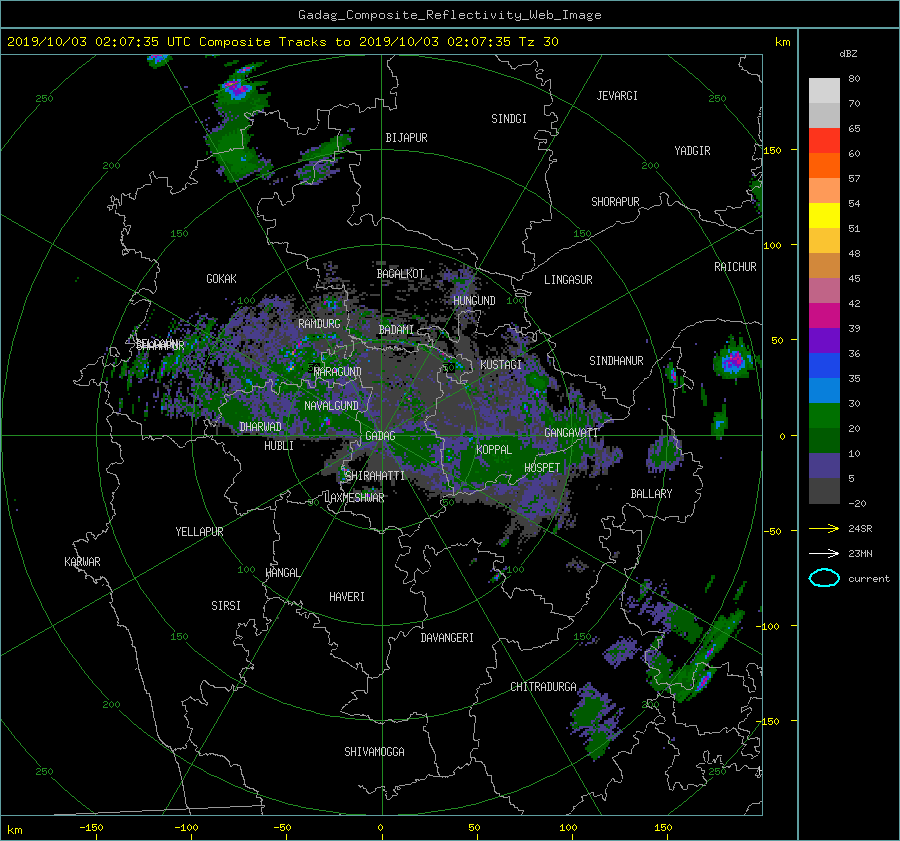This screenshot has height=841, width=900.
Task: Click the blue 36 dBZ color swatch
Action: [x=824, y=366]
